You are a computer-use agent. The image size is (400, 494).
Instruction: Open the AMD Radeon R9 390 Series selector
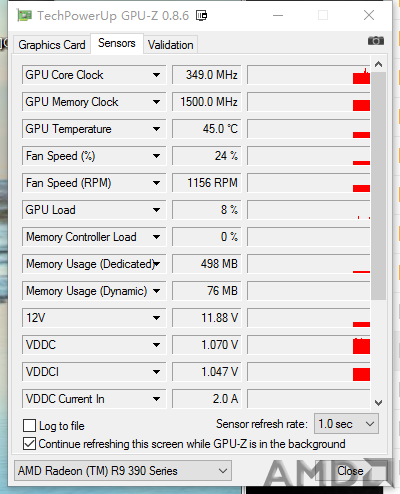click(123, 471)
